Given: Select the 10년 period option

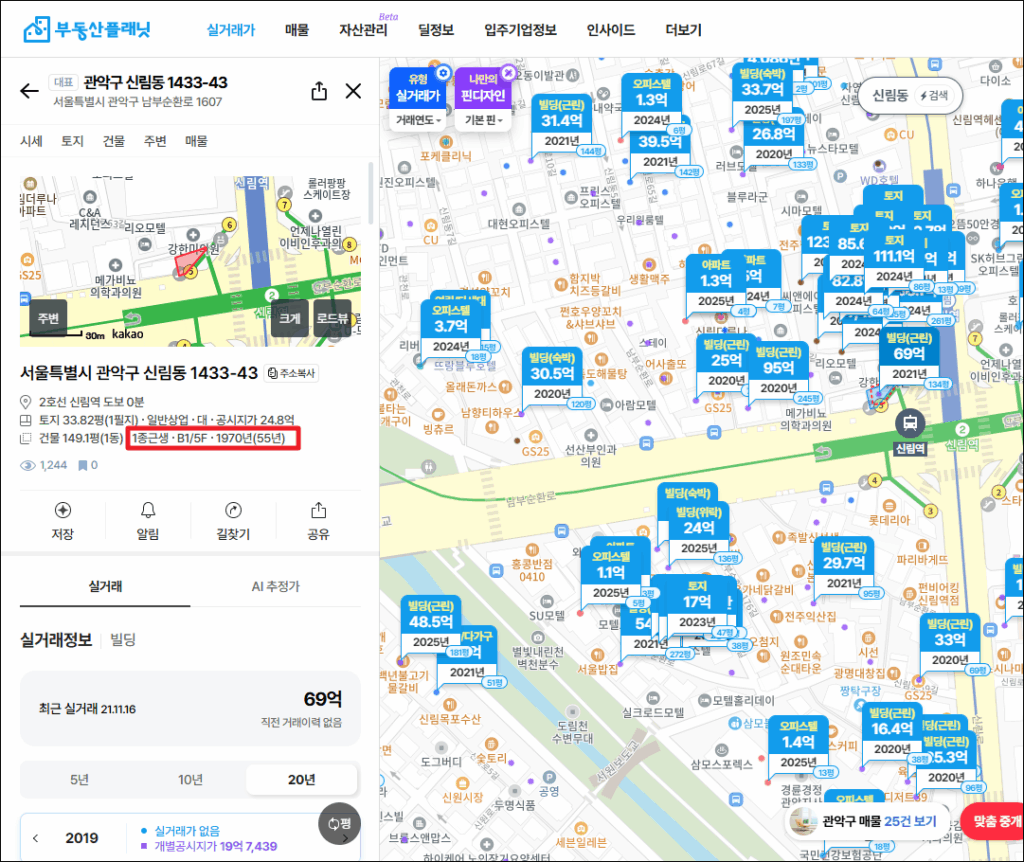Looking at the screenshot, I should pos(190,779).
